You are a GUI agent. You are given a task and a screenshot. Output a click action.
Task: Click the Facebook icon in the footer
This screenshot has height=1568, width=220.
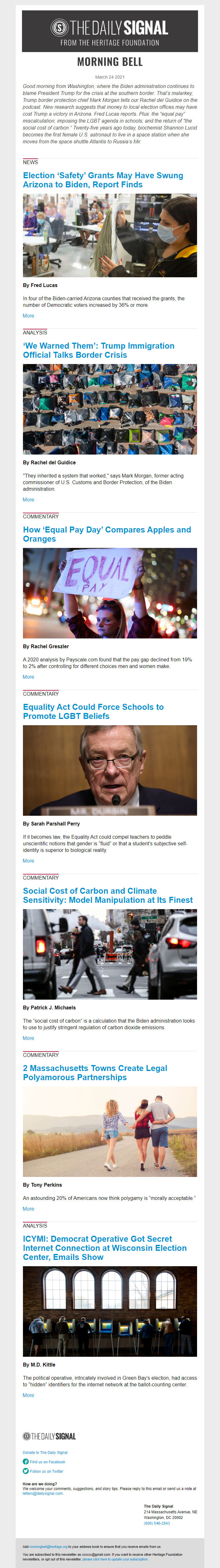pos(25,1461)
